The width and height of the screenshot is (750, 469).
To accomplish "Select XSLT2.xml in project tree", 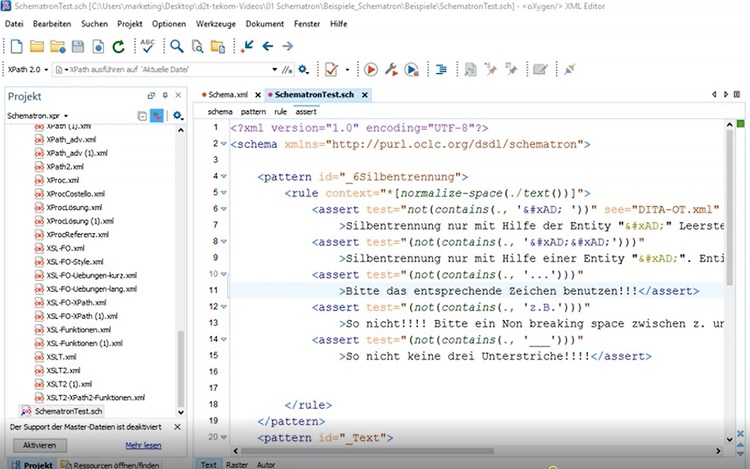I will pos(63,371).
